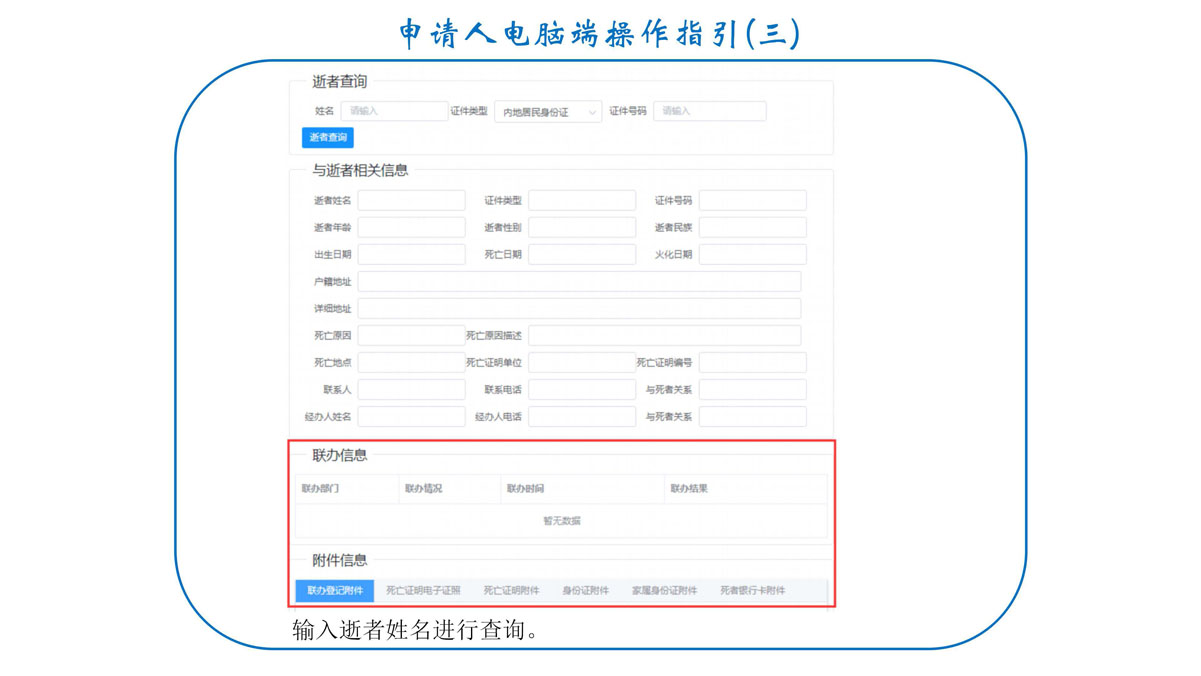This screenshot has height=676, width=1201.
Task: Click the 火化日期 date field
Action: coord(752,255)
